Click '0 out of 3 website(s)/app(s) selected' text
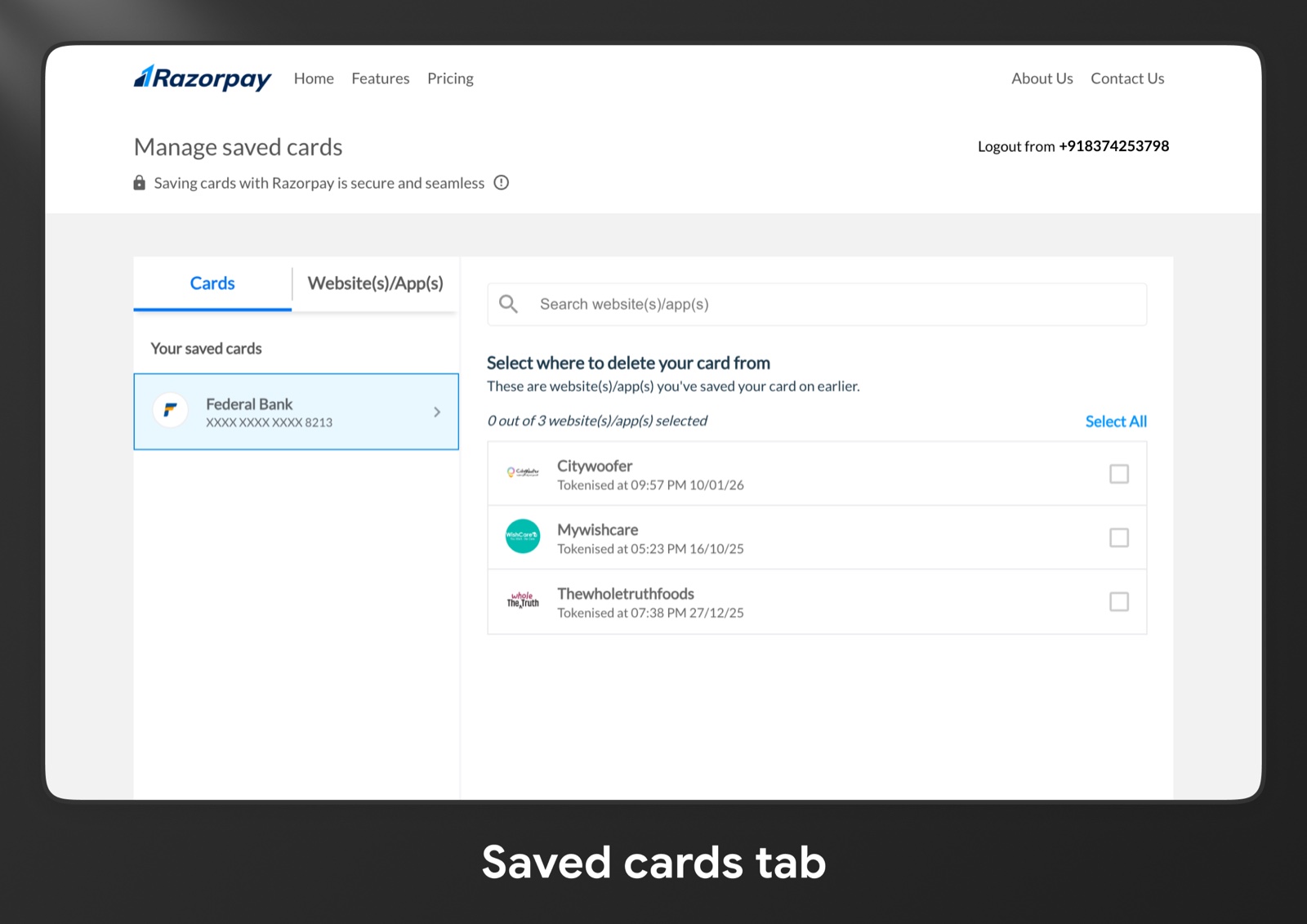Screen dimensions: 1307x924 click(597, 421)
